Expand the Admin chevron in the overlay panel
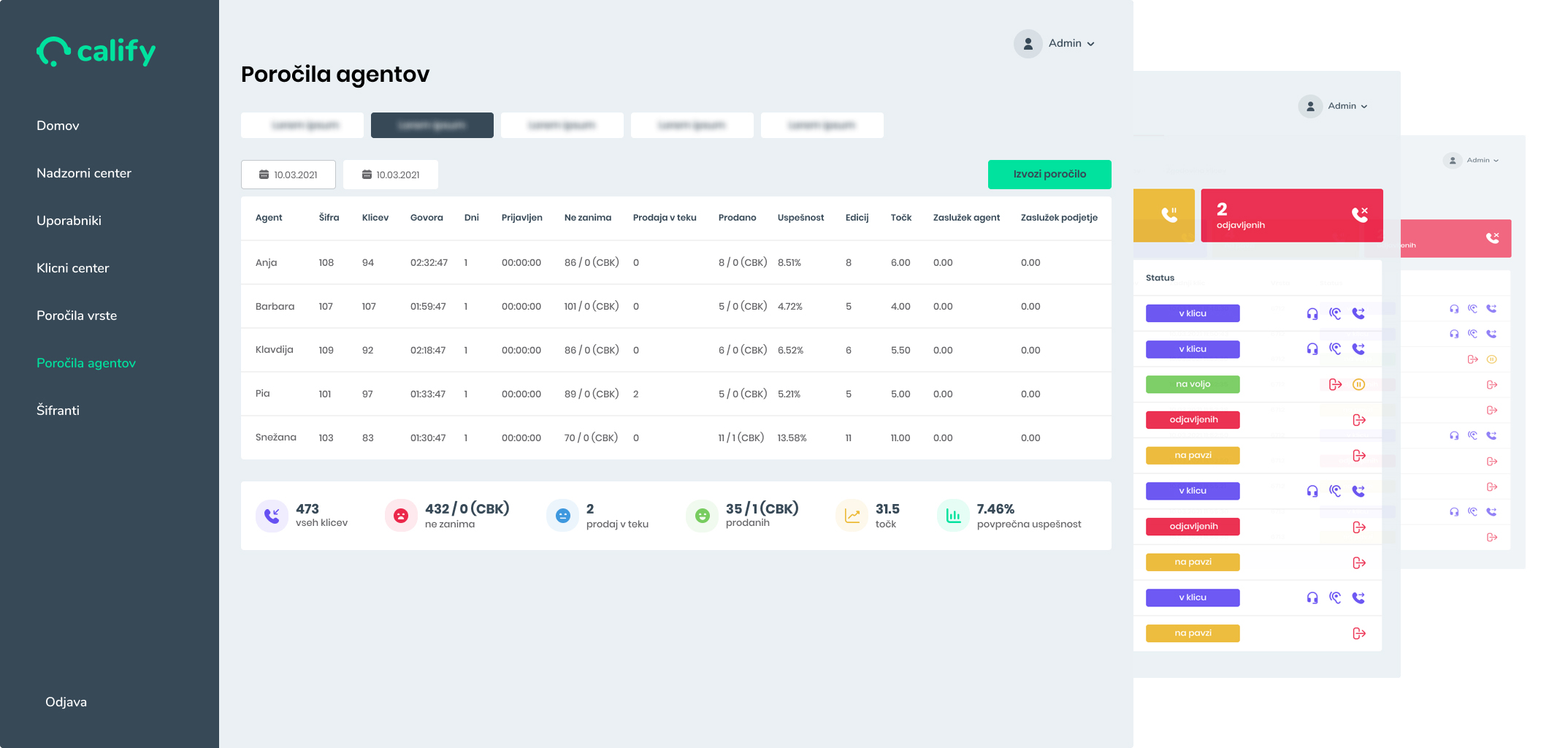The width and height of the screenshot is (1568, 748). pos(1366,106)
